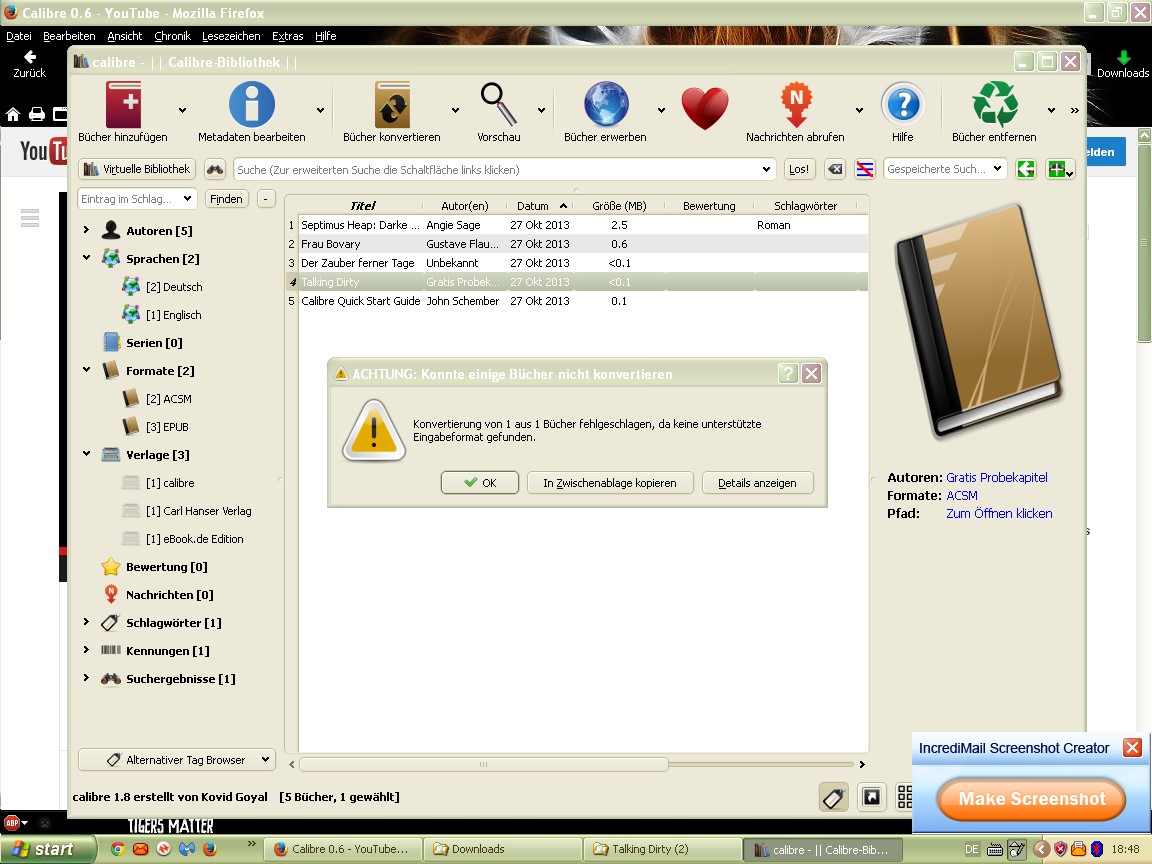Open Bücher erwerben dropdown arrow
The height and width of the screenshot is (864, 1152).
(x=660, y=110)
